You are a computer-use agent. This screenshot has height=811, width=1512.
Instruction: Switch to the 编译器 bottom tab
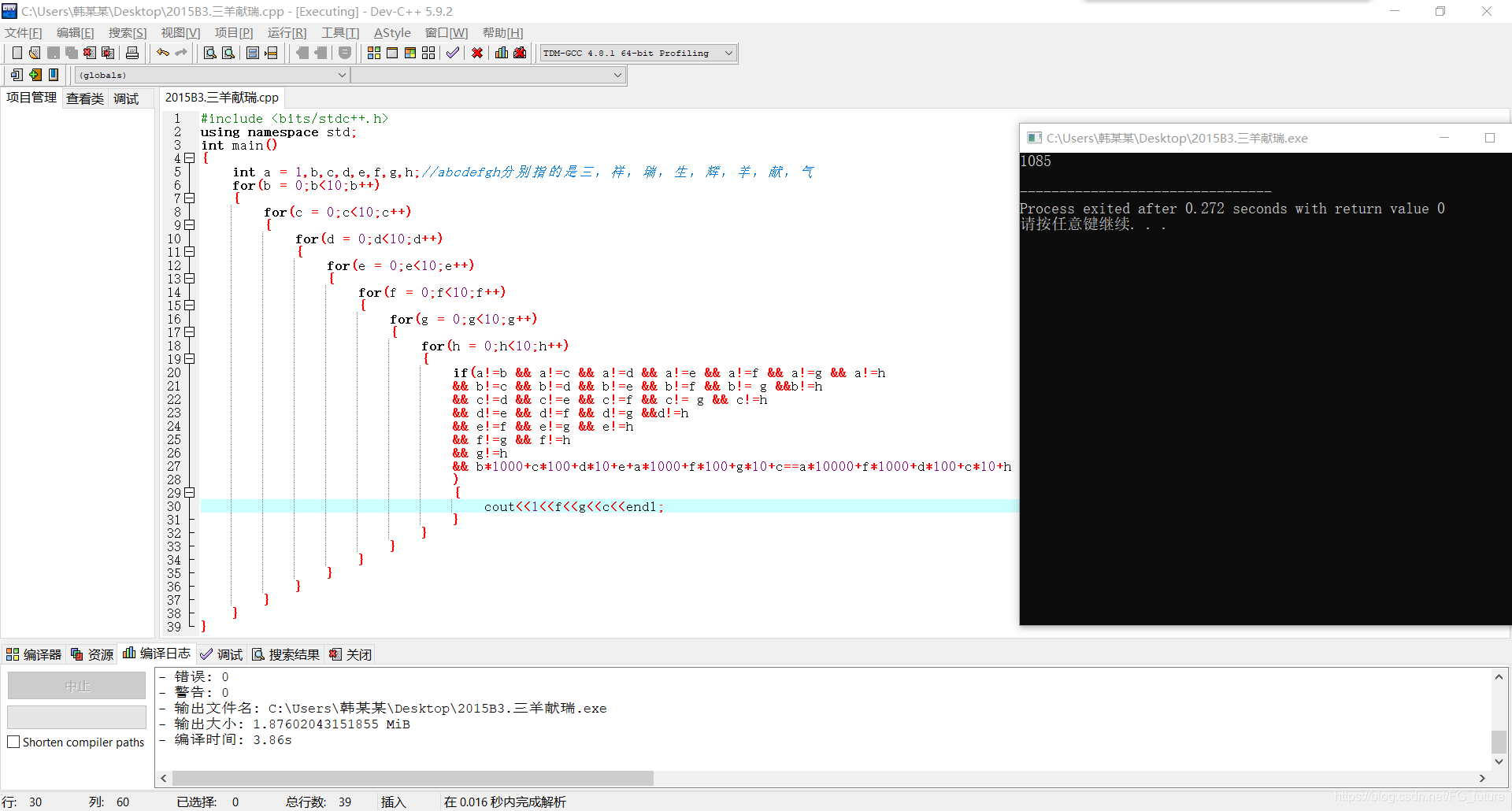[x=34, y=654]
